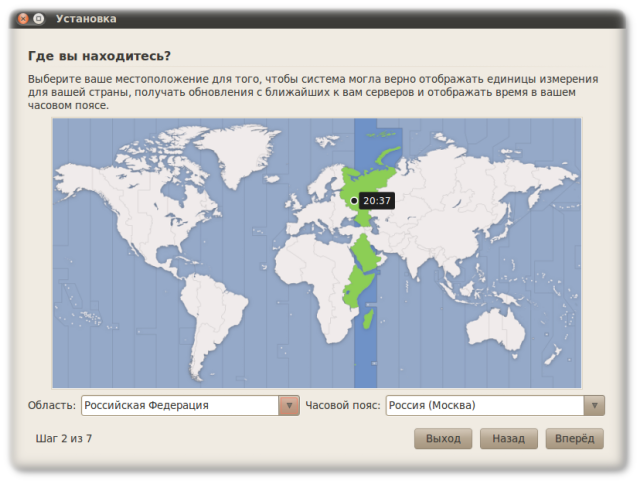The width and height of the screenshot is (640, 484).
Task: Click the Россия (Москва) timezone field
Action: [484, 405]
